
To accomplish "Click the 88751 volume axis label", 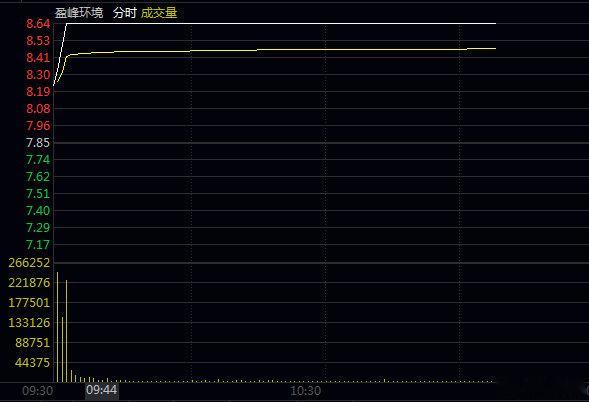I will pos(32,343).
